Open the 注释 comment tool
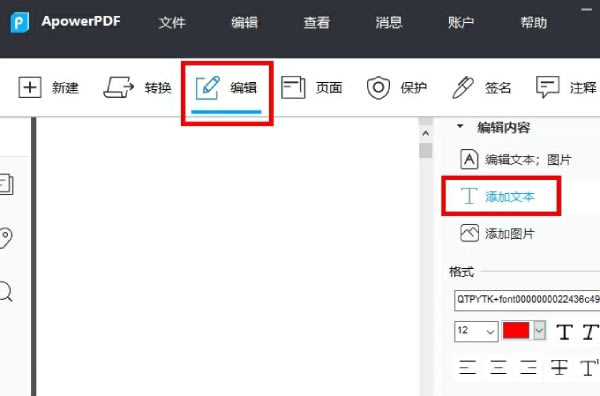 [566, 88]
